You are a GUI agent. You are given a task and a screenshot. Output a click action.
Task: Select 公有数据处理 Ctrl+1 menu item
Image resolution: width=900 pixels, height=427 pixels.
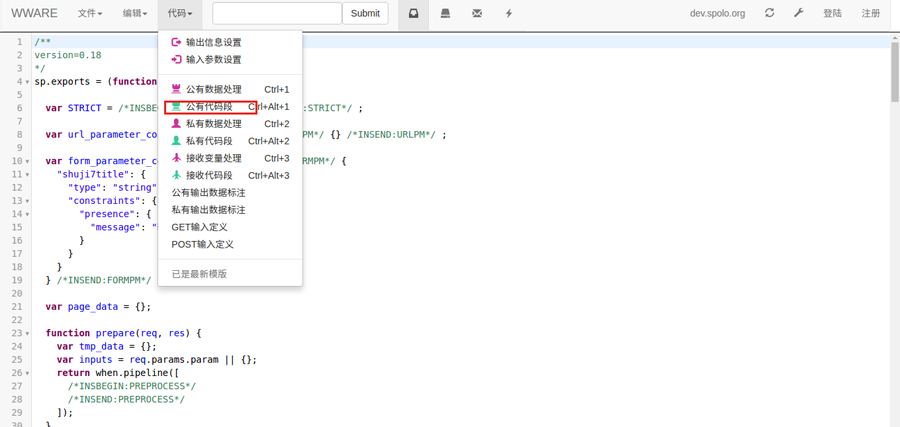(230, 90)
